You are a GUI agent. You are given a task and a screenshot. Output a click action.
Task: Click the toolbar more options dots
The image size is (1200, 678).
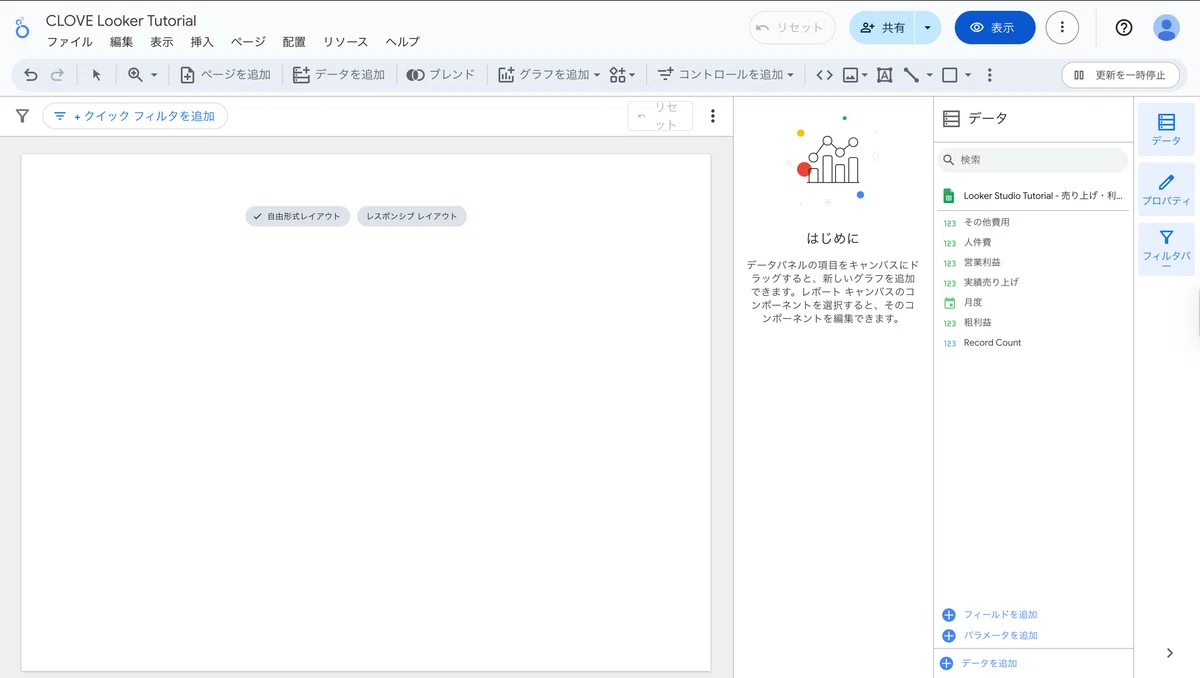(x=990, y=75)
